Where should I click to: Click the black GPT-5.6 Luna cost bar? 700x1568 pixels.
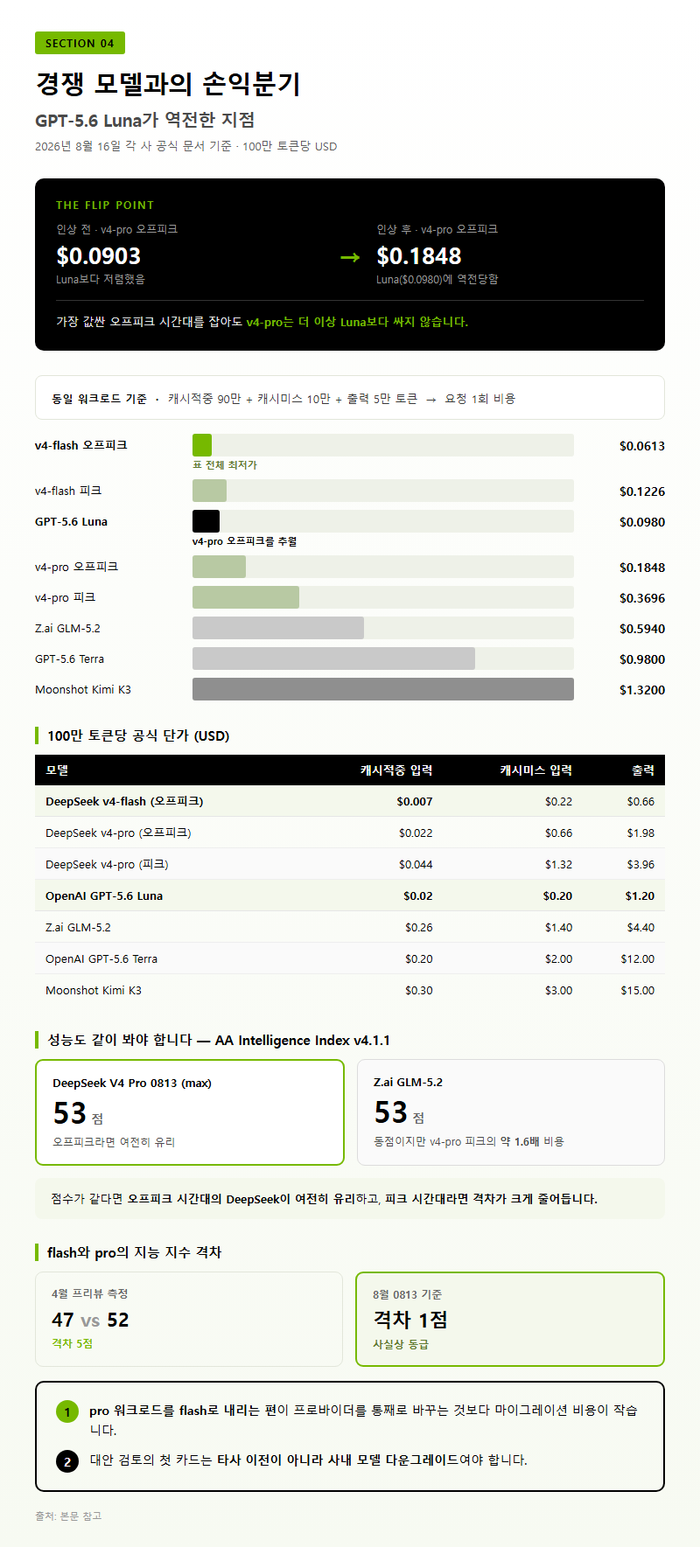point(206,521)
